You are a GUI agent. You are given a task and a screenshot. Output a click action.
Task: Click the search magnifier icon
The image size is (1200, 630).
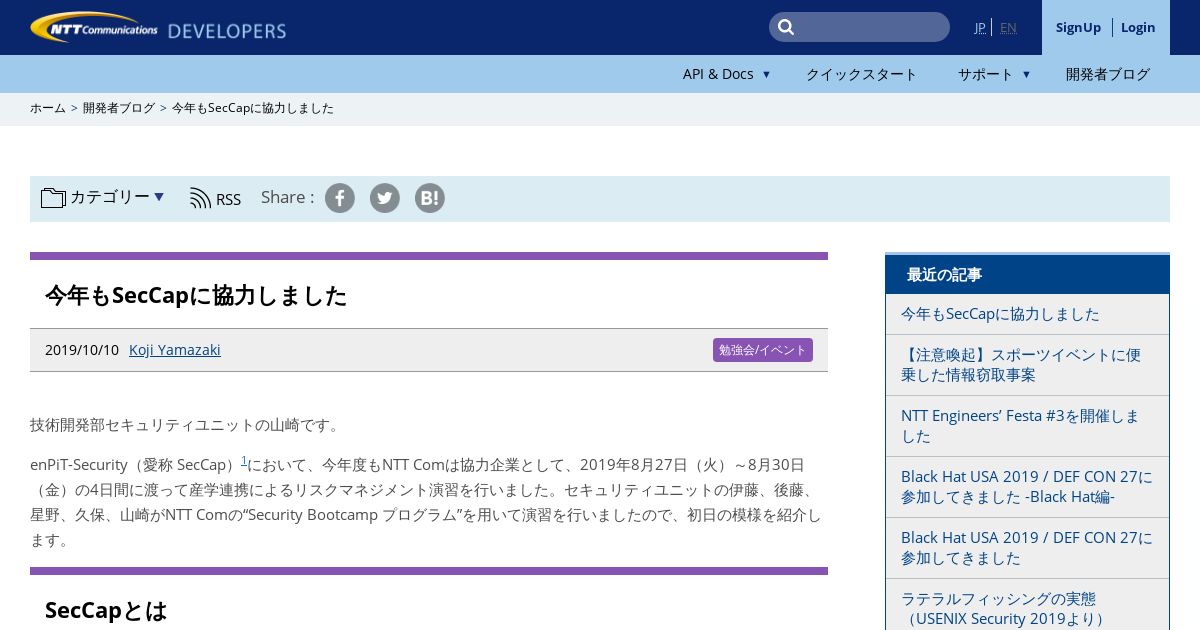[786, 27]
